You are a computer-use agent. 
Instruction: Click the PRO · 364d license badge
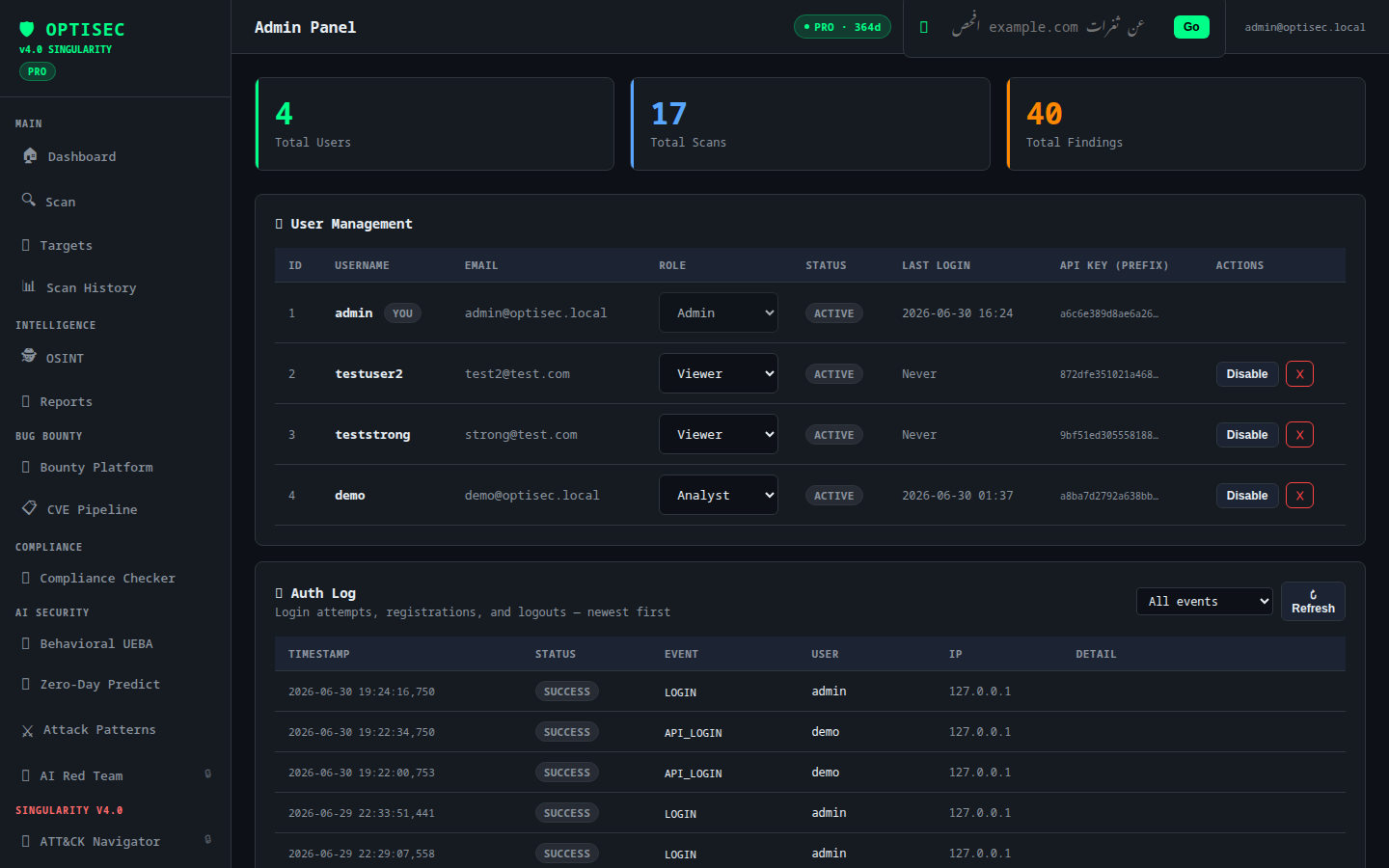[842, 27]
